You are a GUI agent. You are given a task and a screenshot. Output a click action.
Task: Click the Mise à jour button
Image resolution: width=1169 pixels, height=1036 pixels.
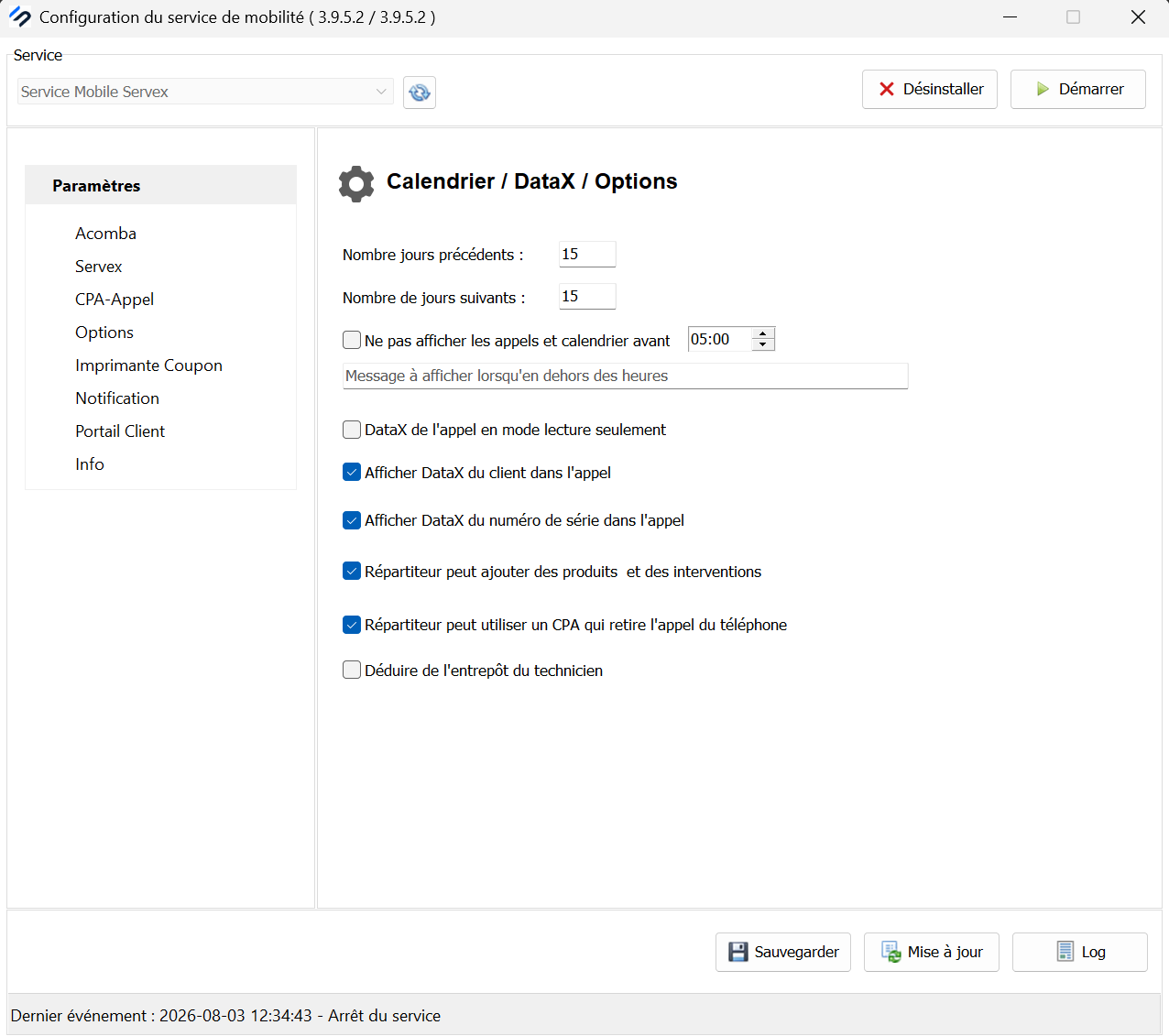(x=931, y=952)
